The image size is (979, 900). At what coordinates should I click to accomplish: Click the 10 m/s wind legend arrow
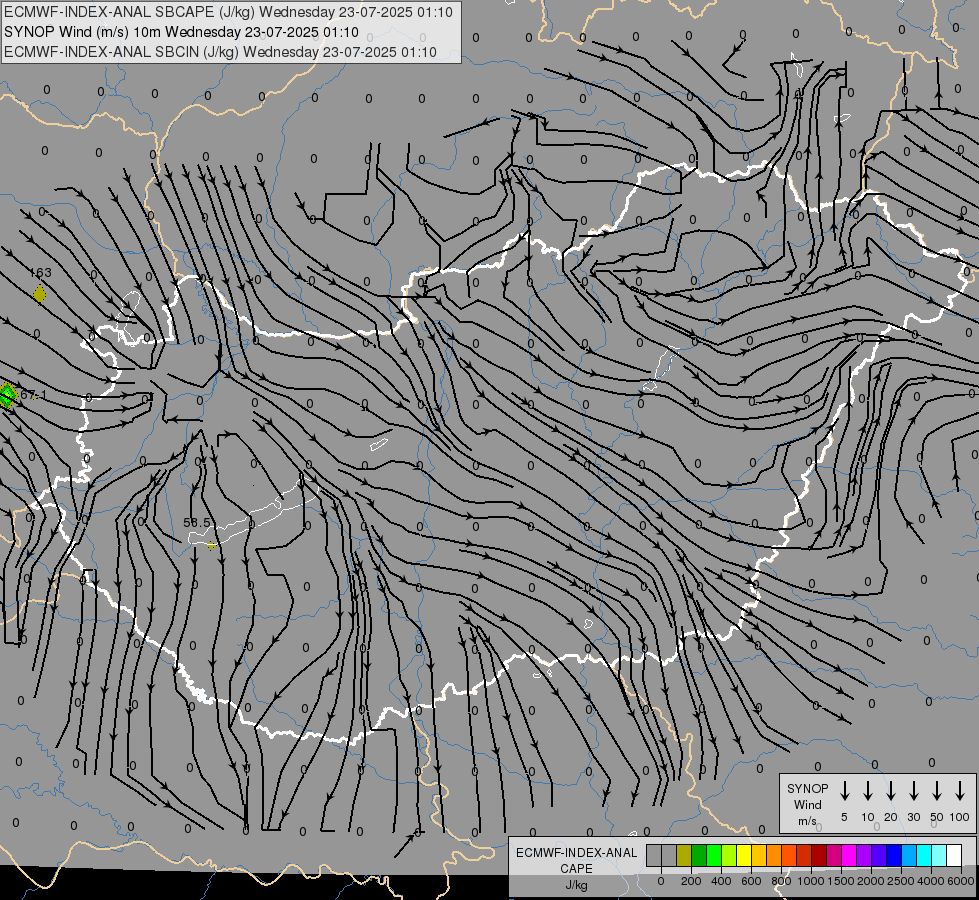867,791
